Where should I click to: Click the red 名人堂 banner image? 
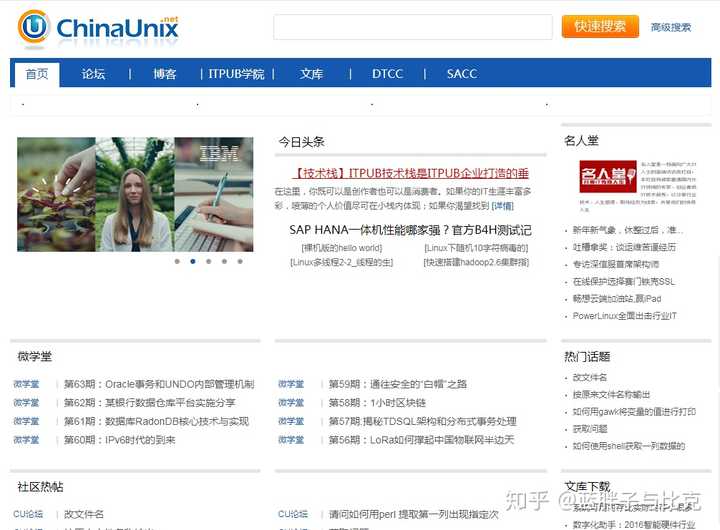tap(608, 176)
